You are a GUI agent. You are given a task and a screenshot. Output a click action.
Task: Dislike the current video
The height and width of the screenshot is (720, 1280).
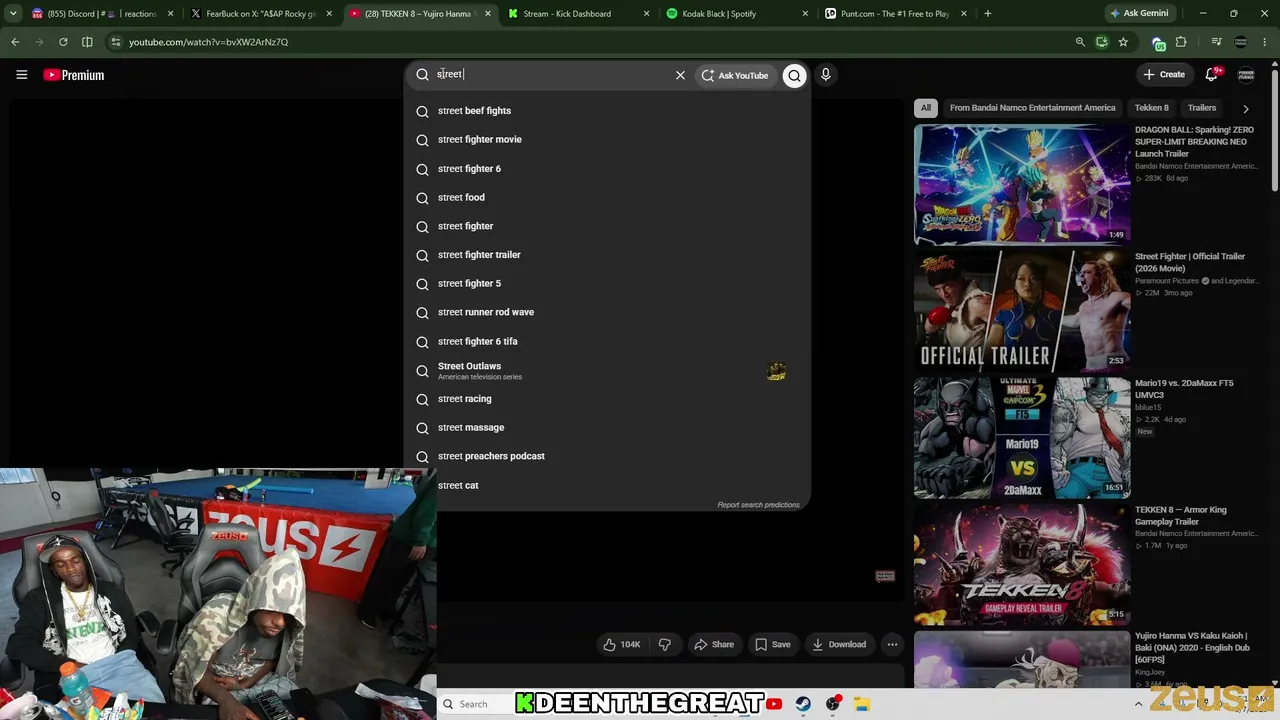point(664,645)
